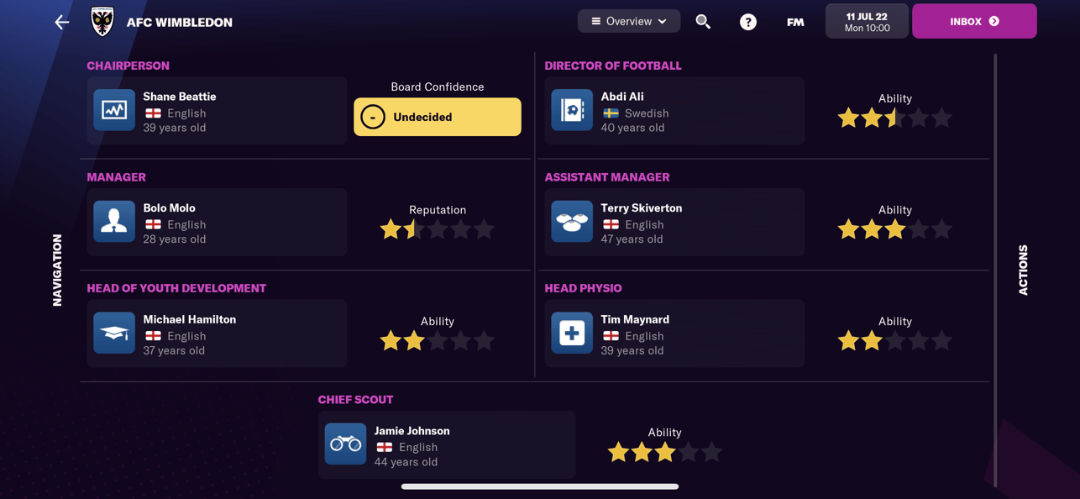Open the search magnifier icon
The height and width of the screenshot is (499, 1080).
click(x=703, y=21)
